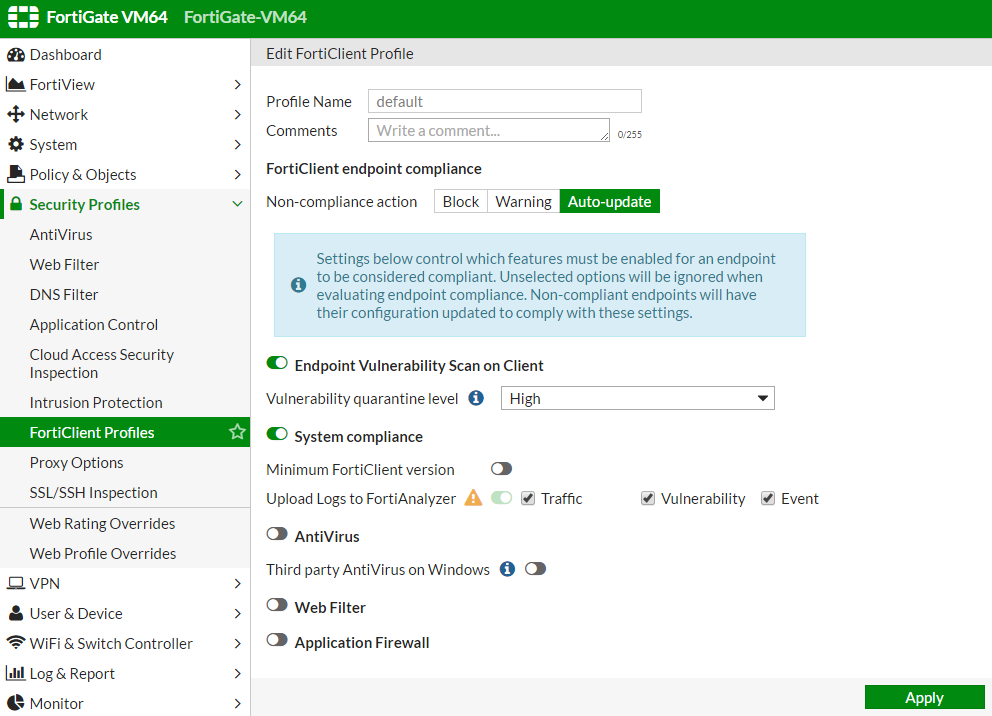Uncheck the Traffic logs checkbox
Screen dimensions: 992x716
tap(527, 498)
